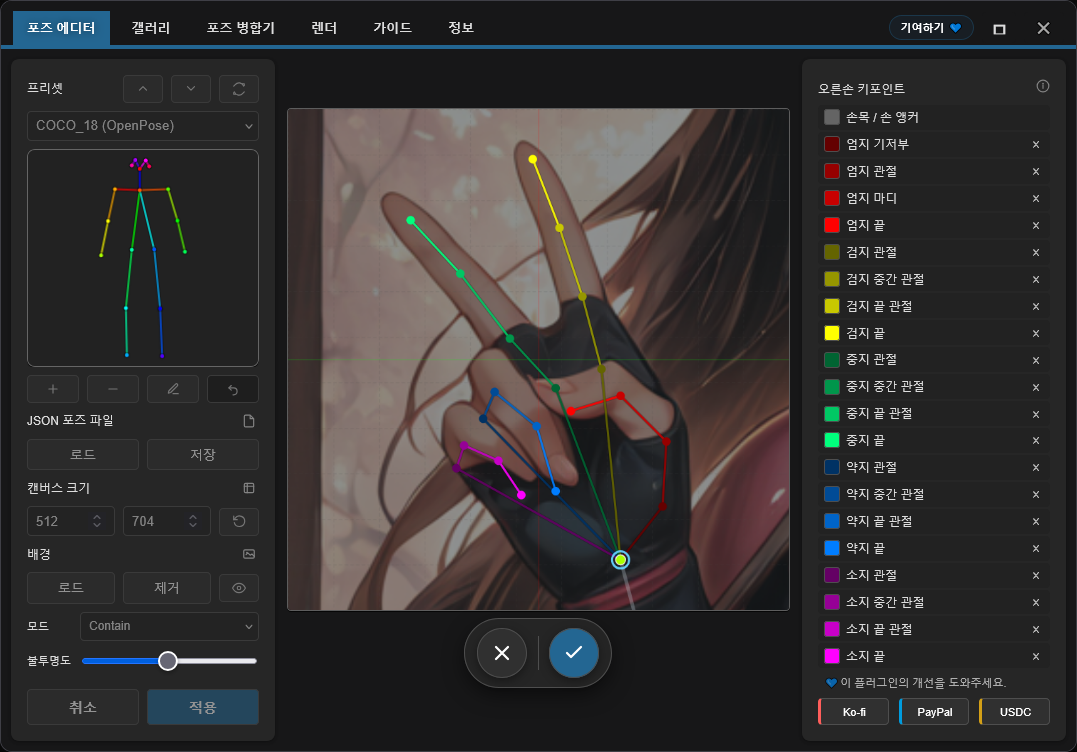
Task: Open the USDC donation link
Action: point(1014,712)
